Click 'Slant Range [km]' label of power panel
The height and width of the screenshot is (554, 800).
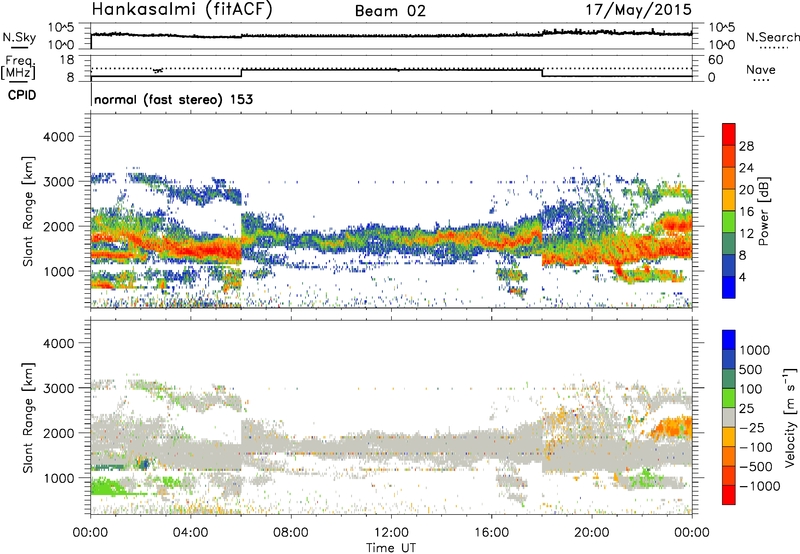tap(28, 211)
